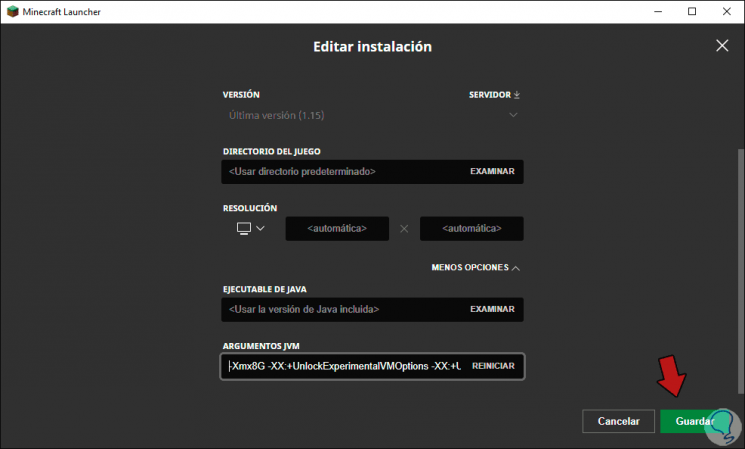Click EXAMINAR for Directorio del juego
This screenshot has width=745, height=449.
pyautogui.click(x=492, y=171)
